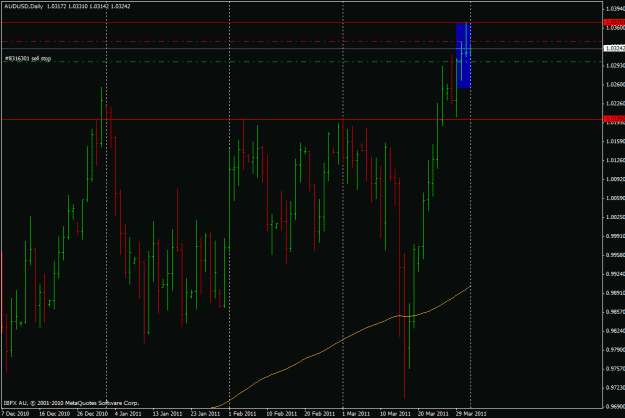
Task: Click the 29 Mar 2011 date label
Action: [471, 414]
